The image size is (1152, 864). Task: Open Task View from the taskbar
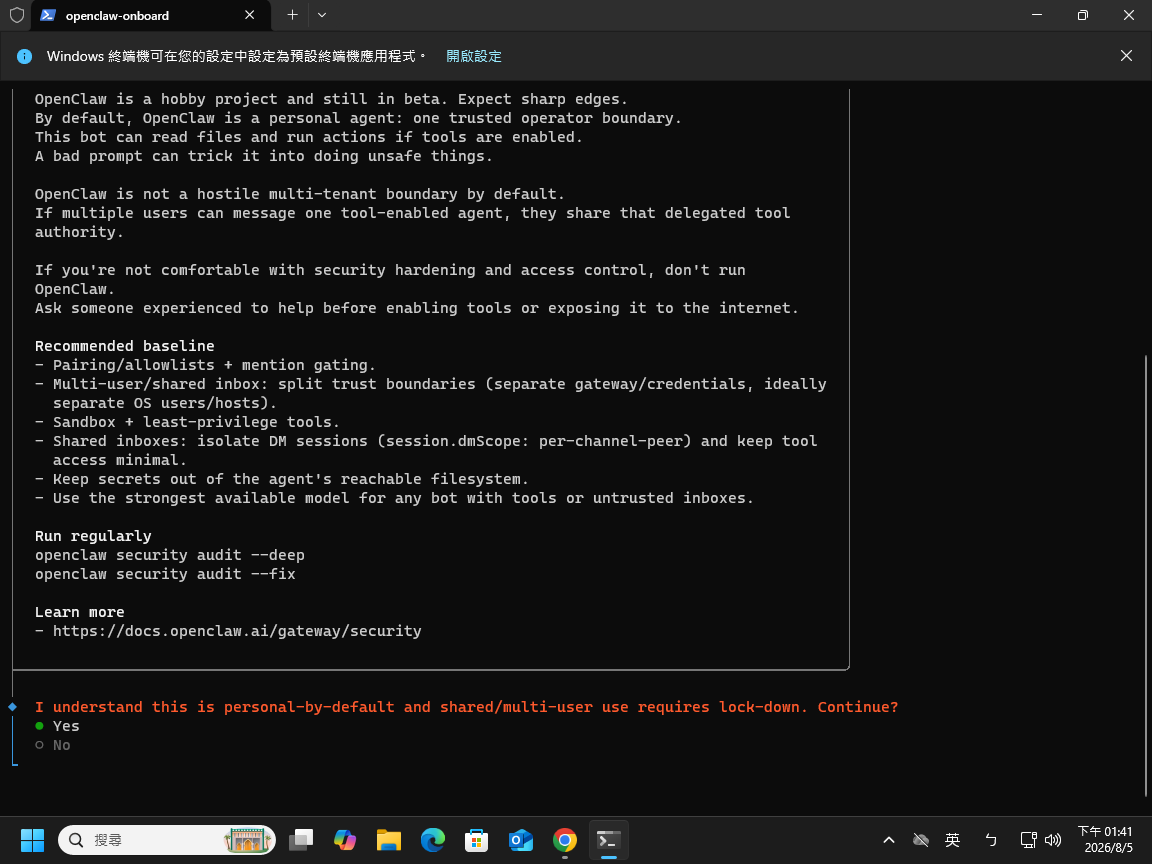point(301,840)
